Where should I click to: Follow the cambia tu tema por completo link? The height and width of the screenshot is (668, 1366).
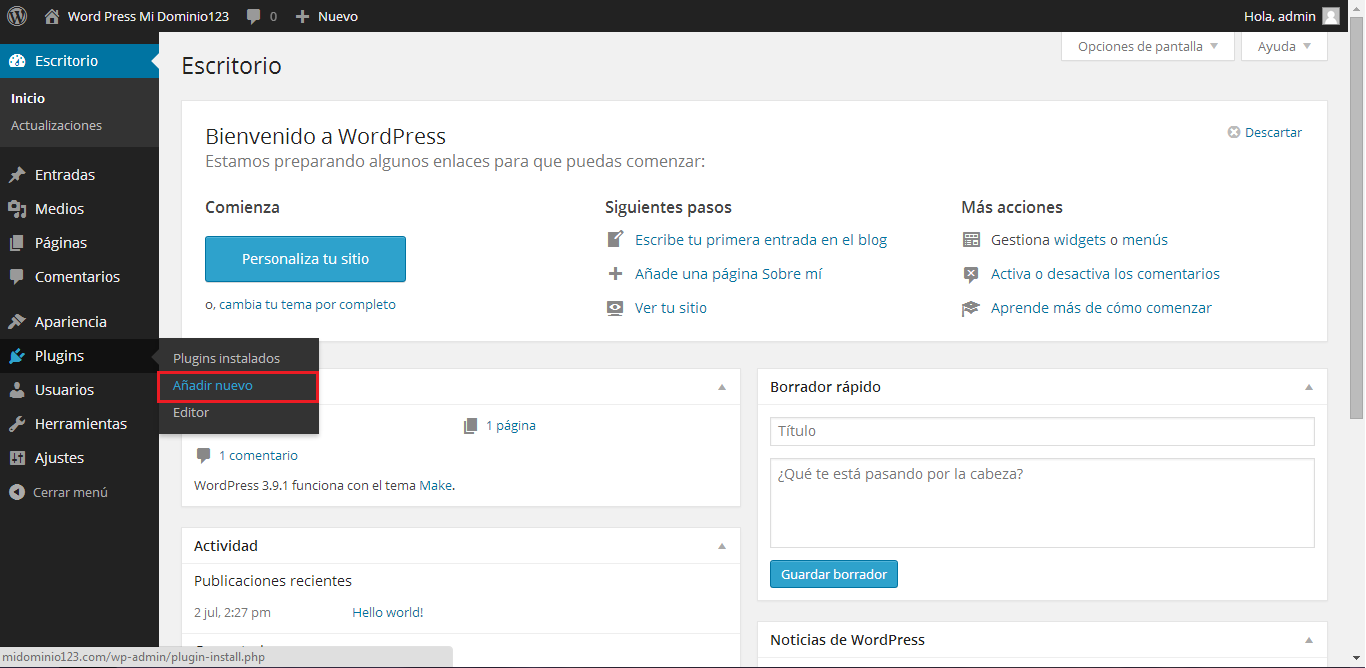pyautogui.click(x=307, y=305)
